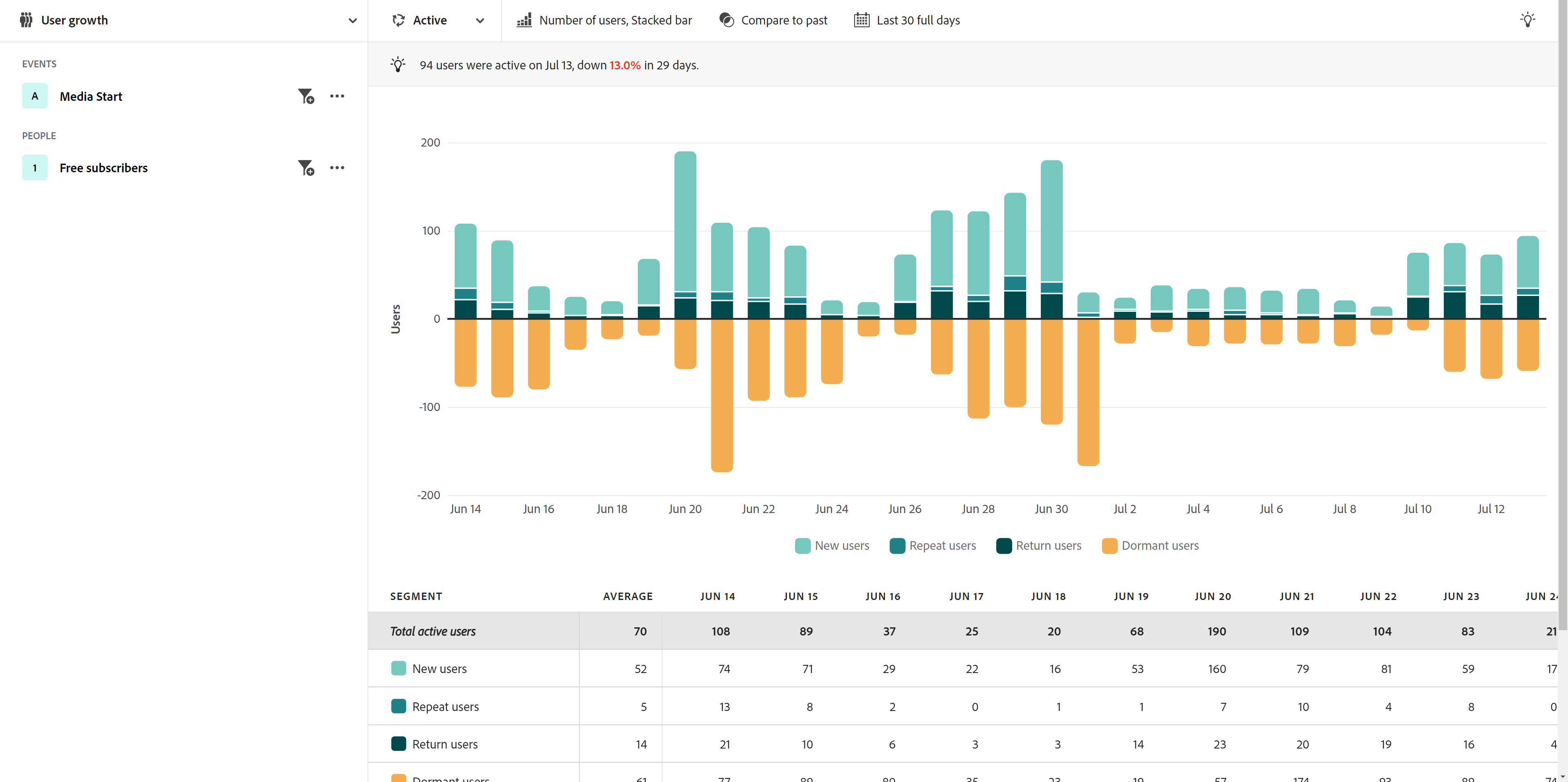Click the calendar icon for date range
Screen dimensions: 1568x782
[x=861, y=20]
